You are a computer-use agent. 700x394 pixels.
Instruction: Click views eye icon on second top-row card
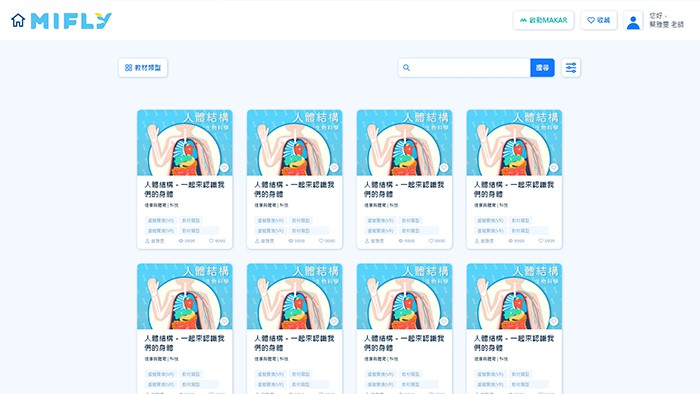[291, 241]
